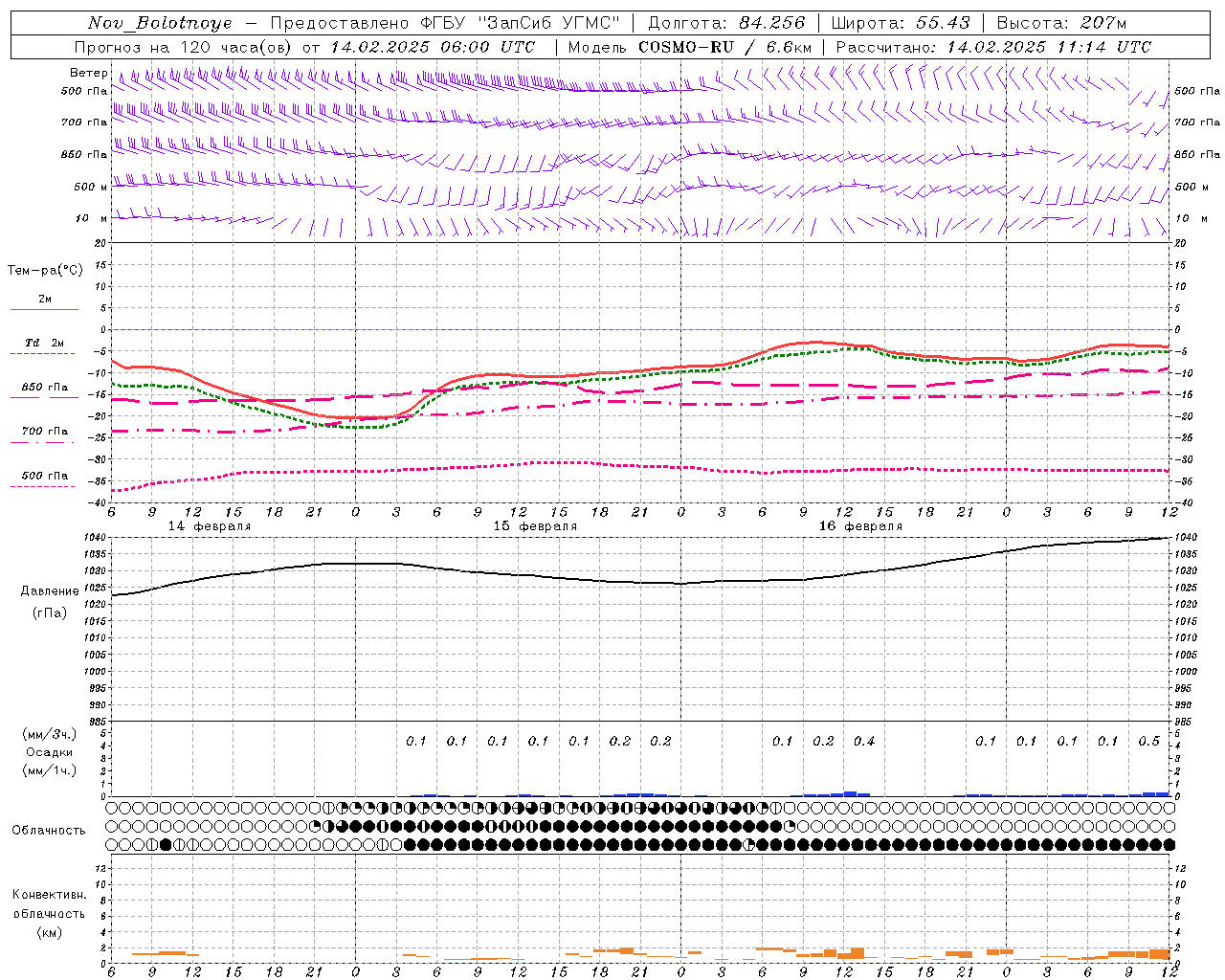Click the Td 2м dew point legend entry
This screenshot has width=1225, height=980.
point(45,343)
